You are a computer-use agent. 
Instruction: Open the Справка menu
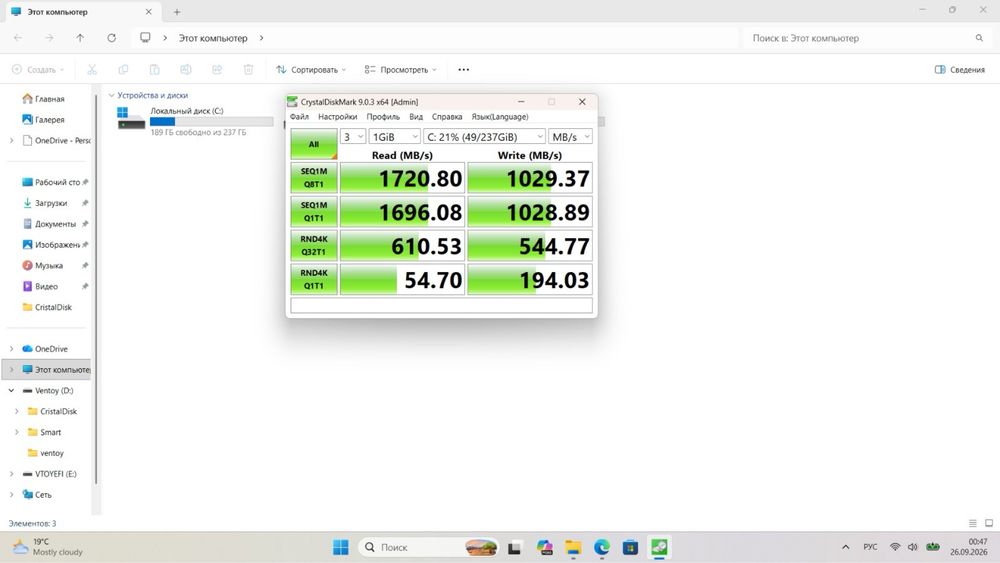click(x=446, y=117)
